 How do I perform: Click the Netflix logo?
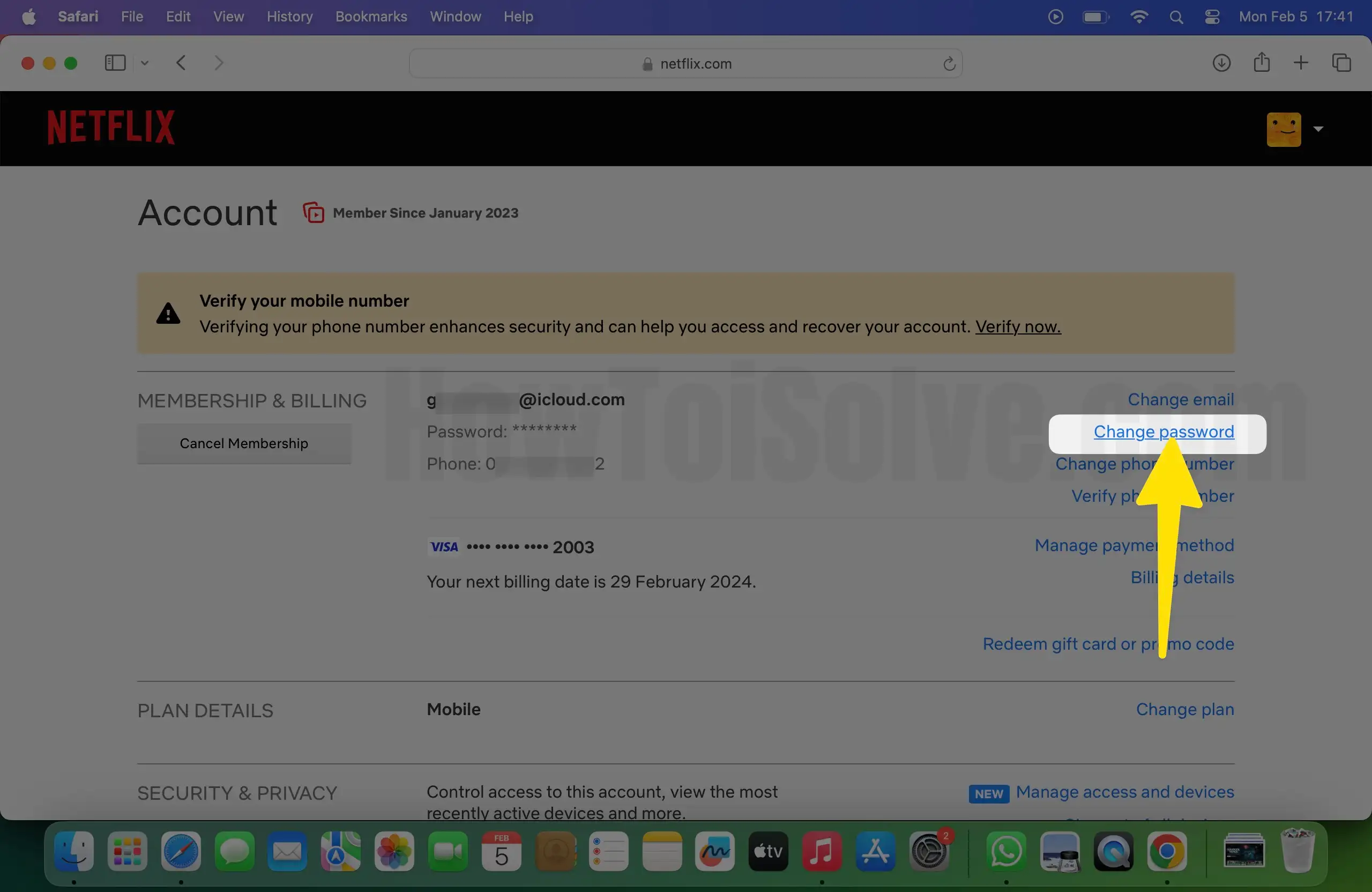pyautogui.click(x=110, y=125)
